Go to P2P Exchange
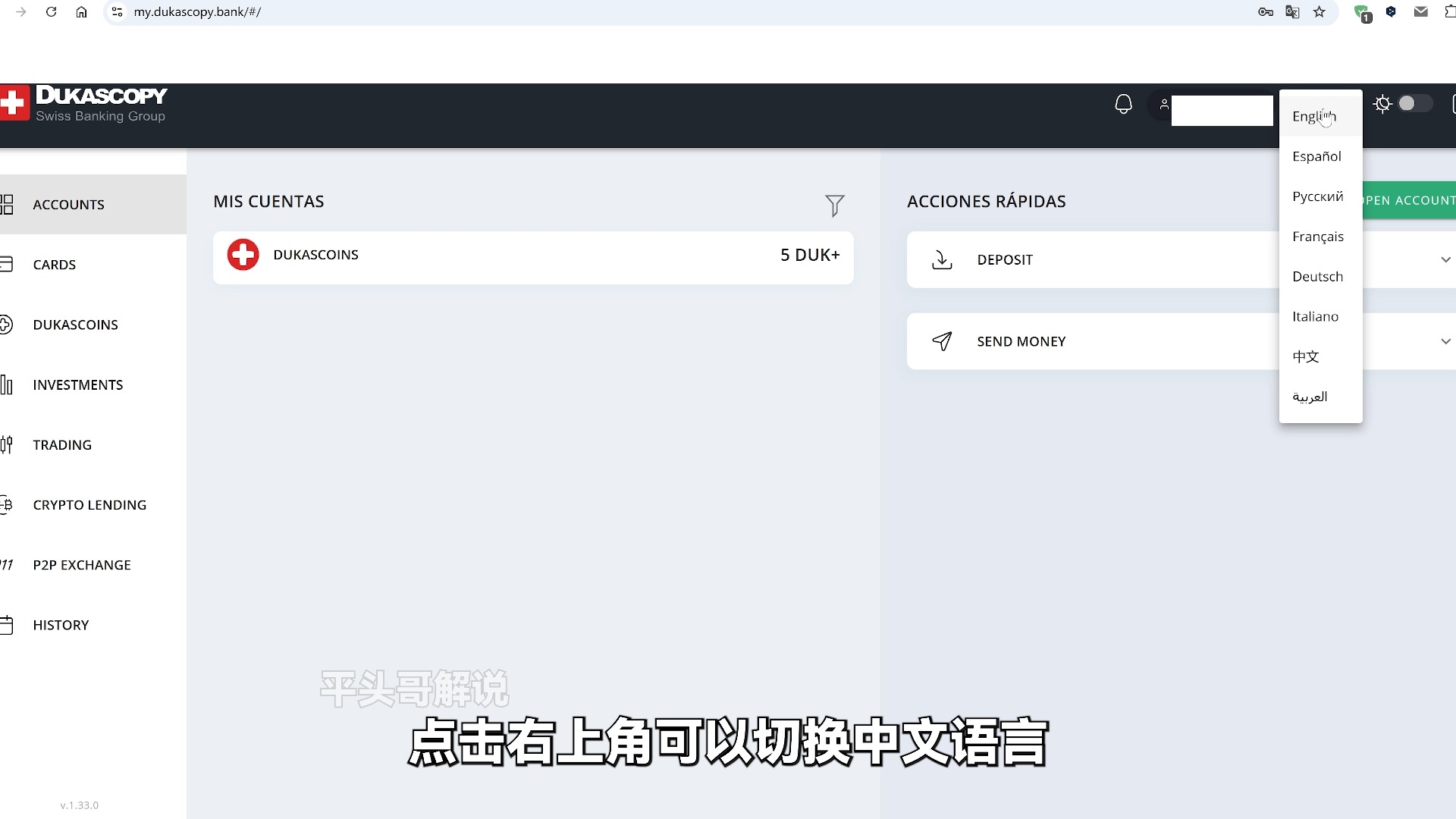Viewport: 1456px width, 819px height. [93, 565]
